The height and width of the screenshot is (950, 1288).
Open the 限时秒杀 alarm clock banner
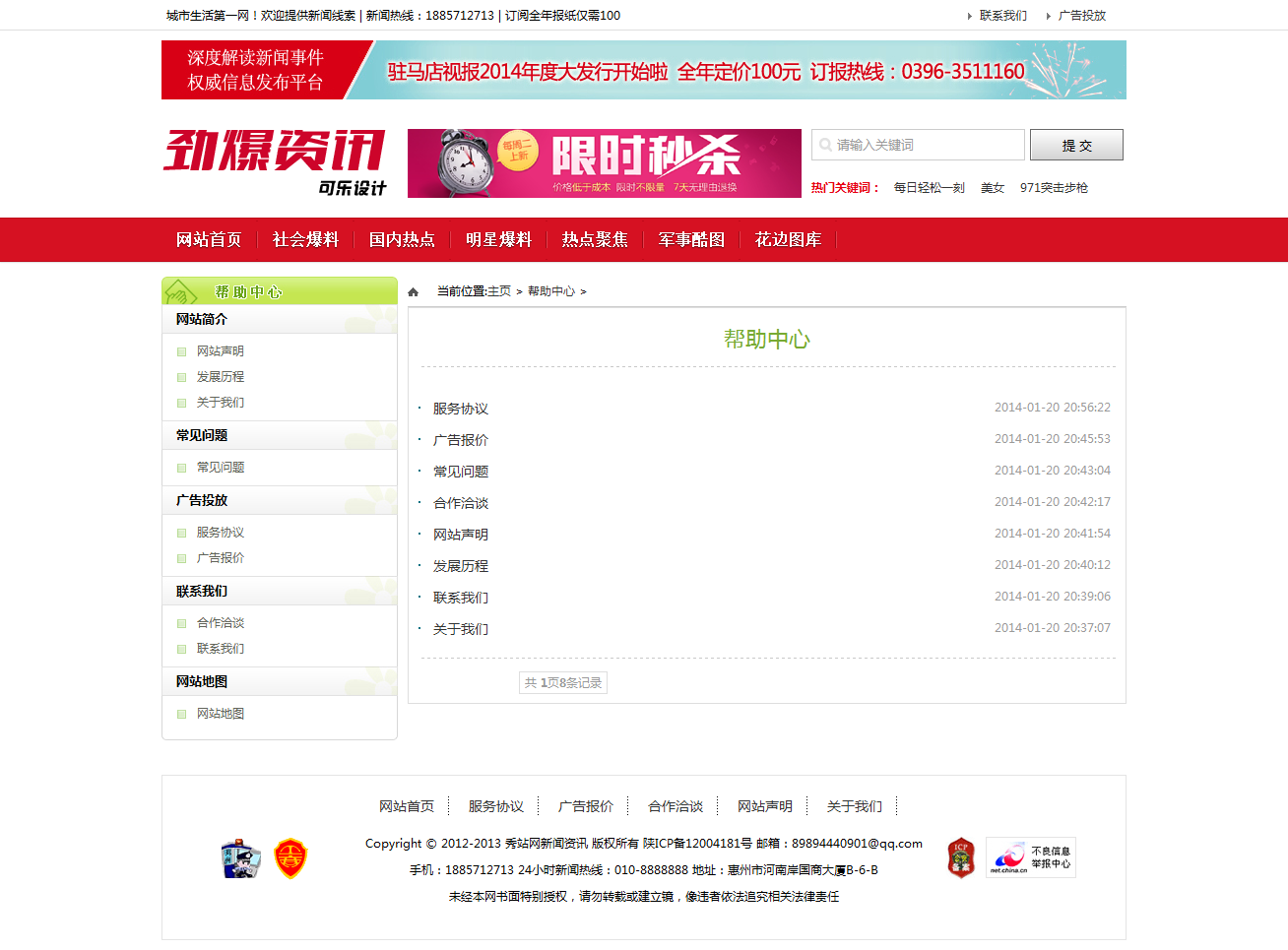604,163
